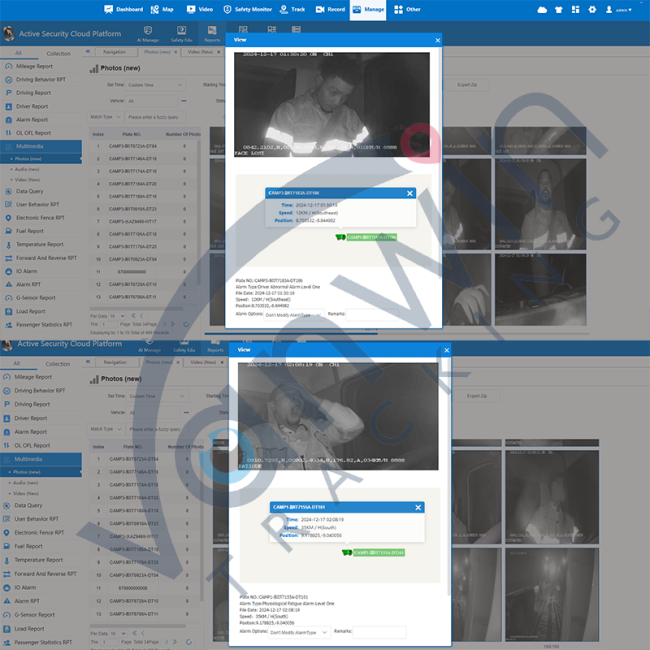Select the Track icon in top navigation

tap(284, 9)
